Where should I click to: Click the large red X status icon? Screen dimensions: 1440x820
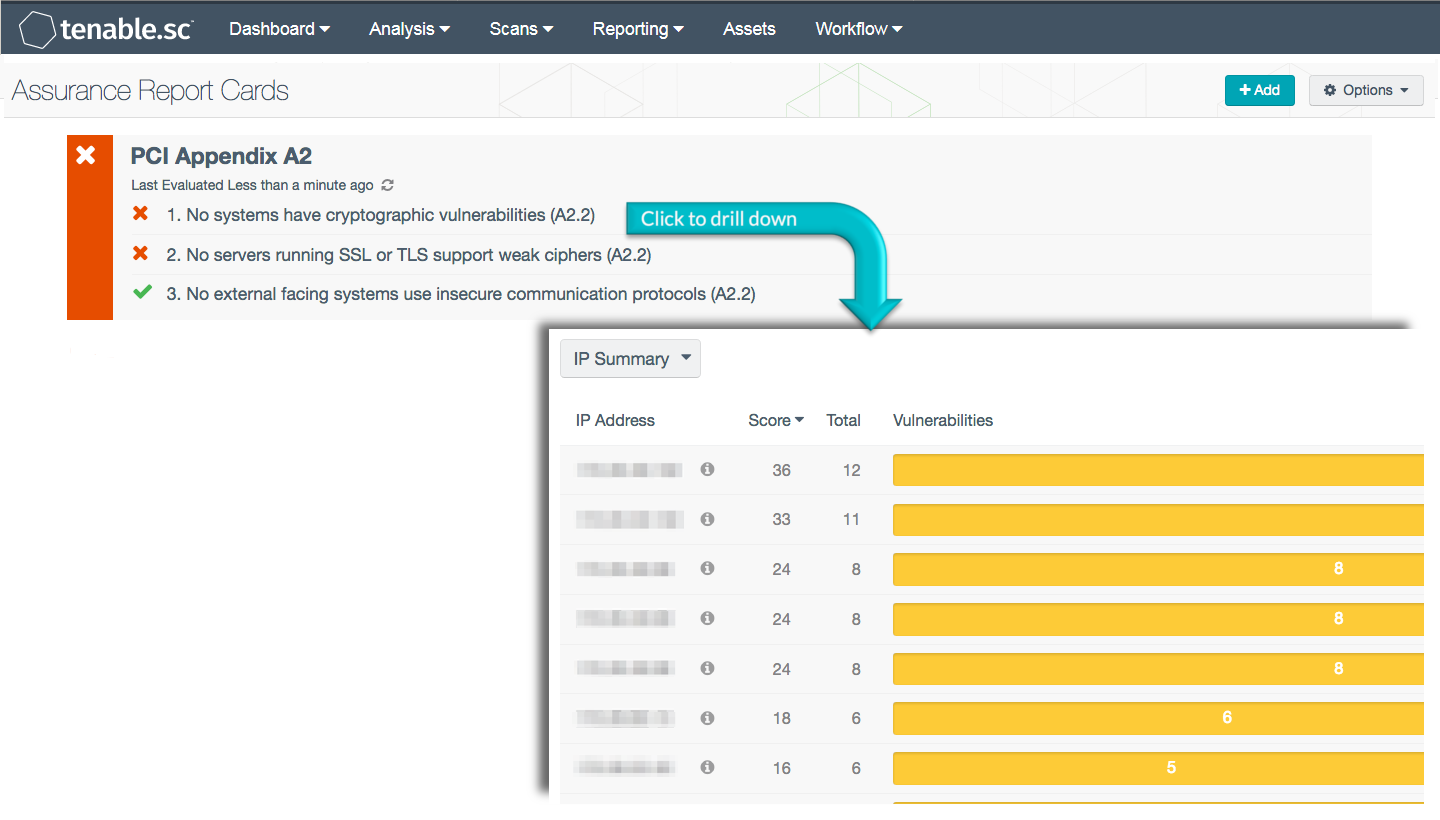tap(86, 155)
